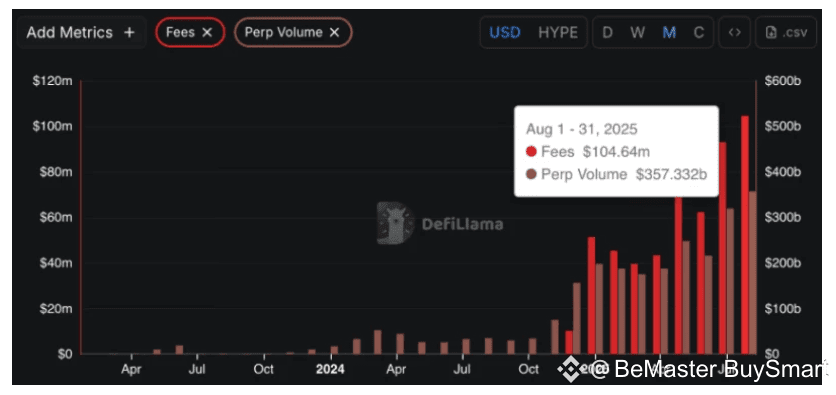Open the Add Metrics dropdown
Screen dimensions: 836x395
(81, 33)
